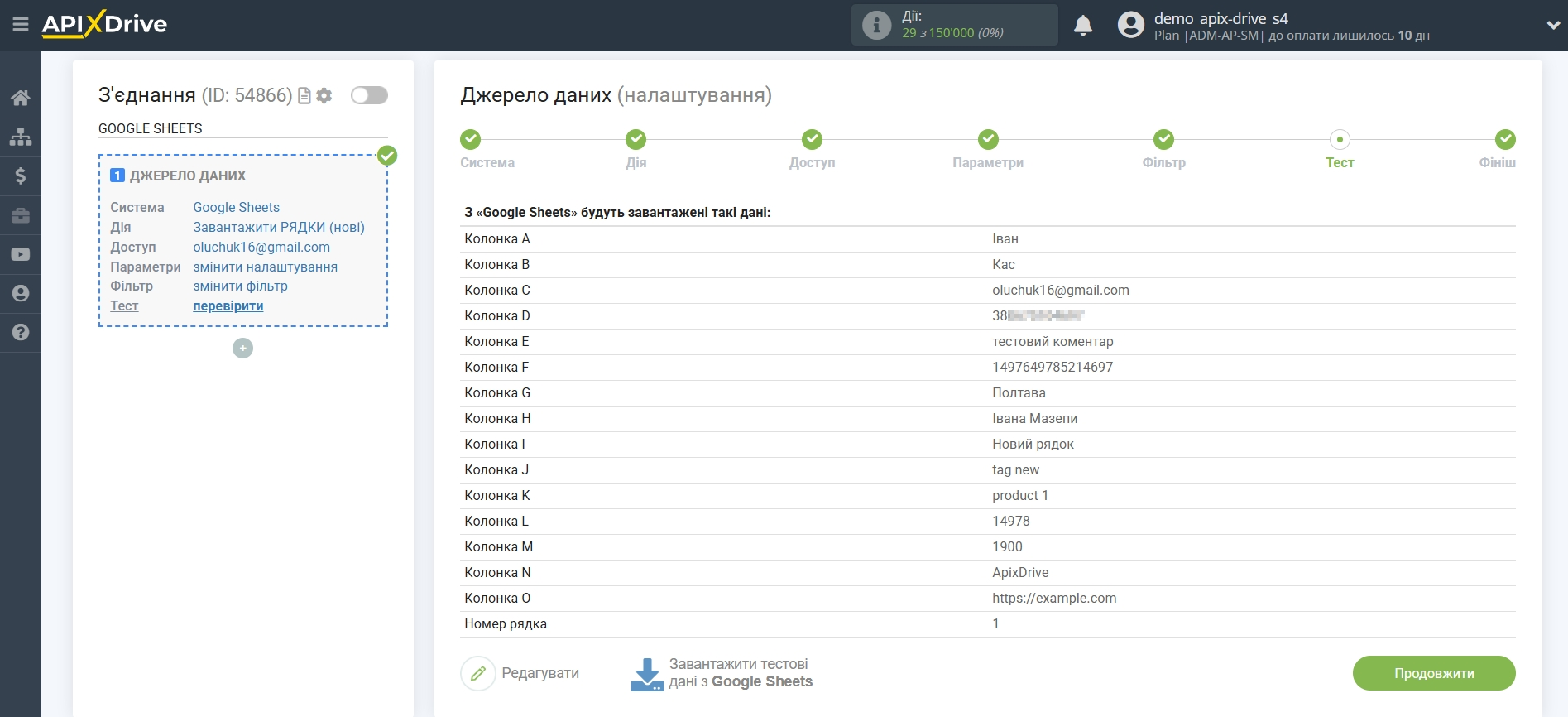This screenshot has width=1568, height=717.
Task: Open the user profile sidebar icon
Action: [x=21, y=293]
